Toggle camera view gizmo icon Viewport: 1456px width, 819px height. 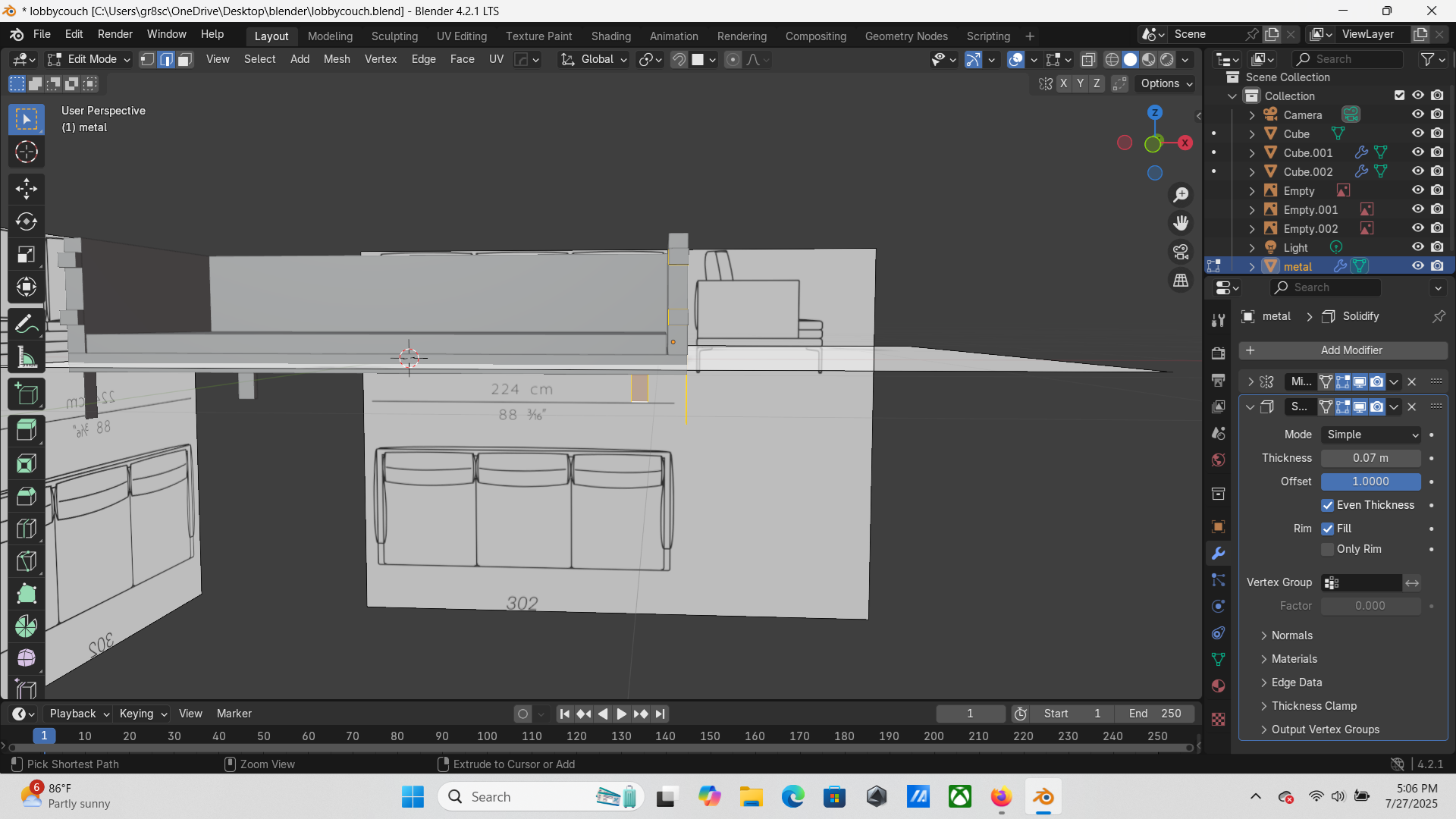(x=1181, y=252)
